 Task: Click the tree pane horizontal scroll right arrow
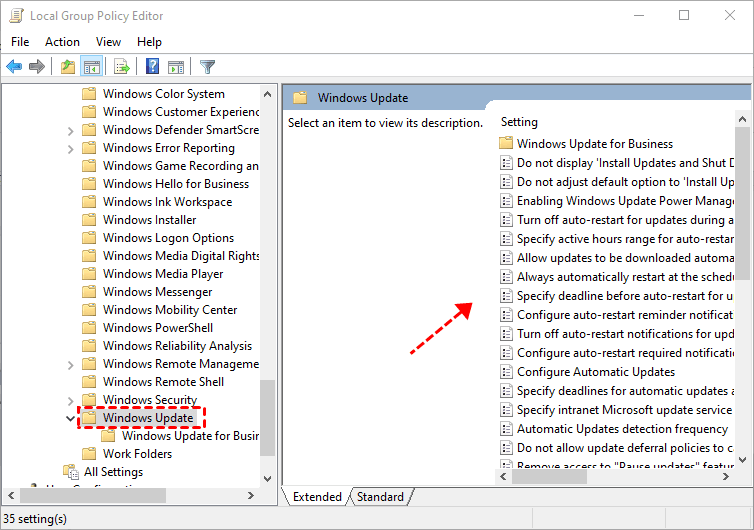click(x=251, y=495)
